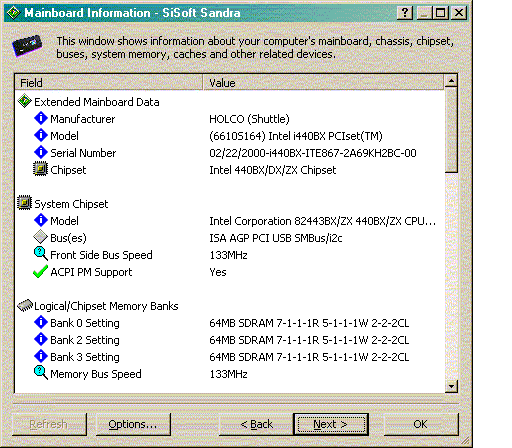Click the info icon beside Manufacturer

[x=41, y=118]
